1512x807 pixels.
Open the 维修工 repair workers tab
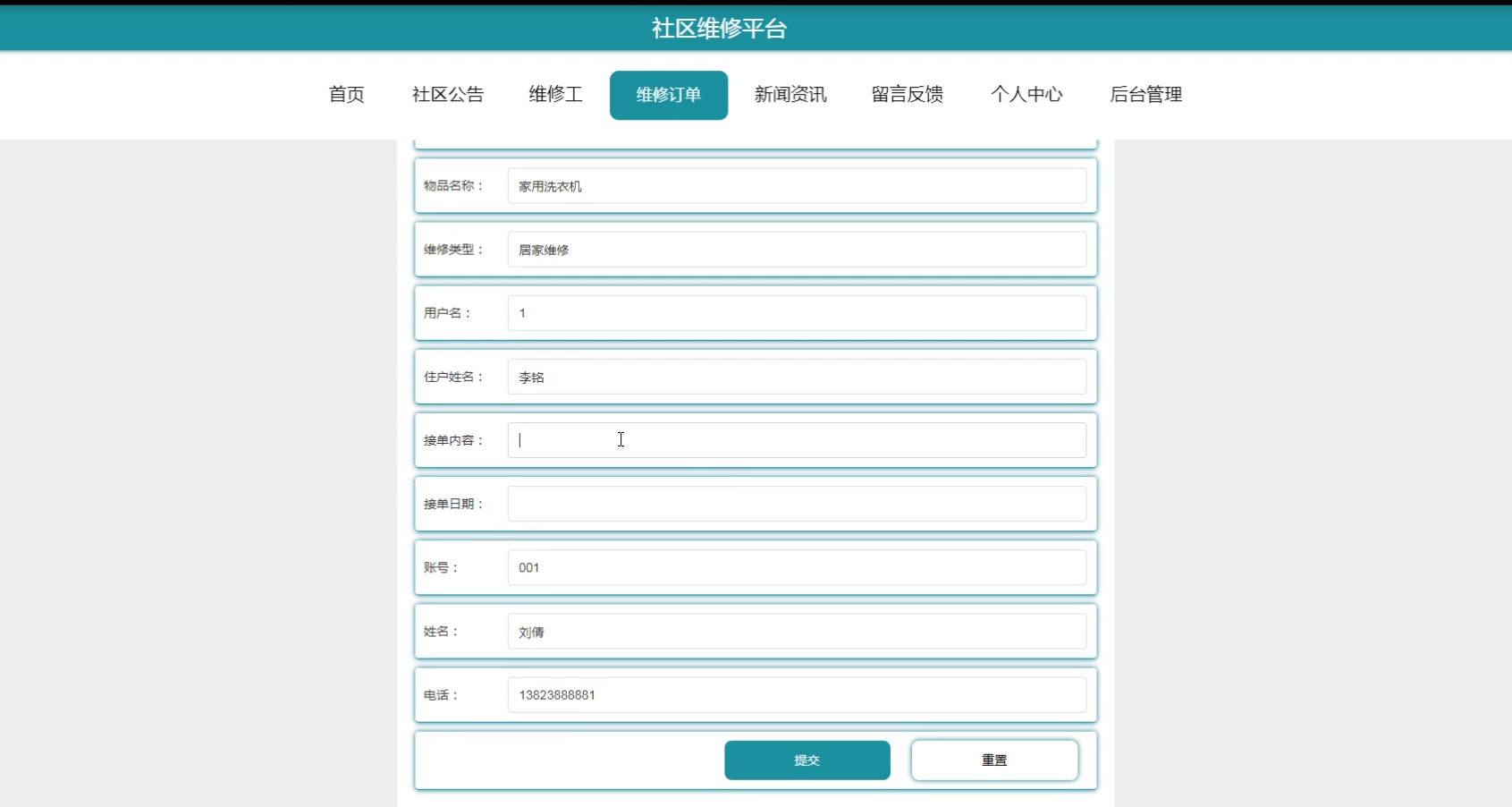coord(555,95)
